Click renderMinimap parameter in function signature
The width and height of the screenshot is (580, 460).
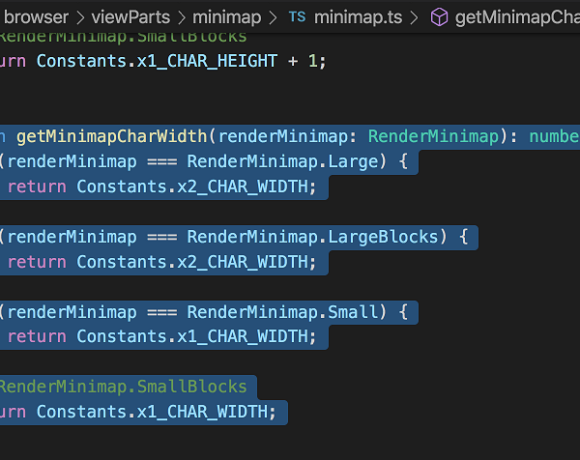283,136
